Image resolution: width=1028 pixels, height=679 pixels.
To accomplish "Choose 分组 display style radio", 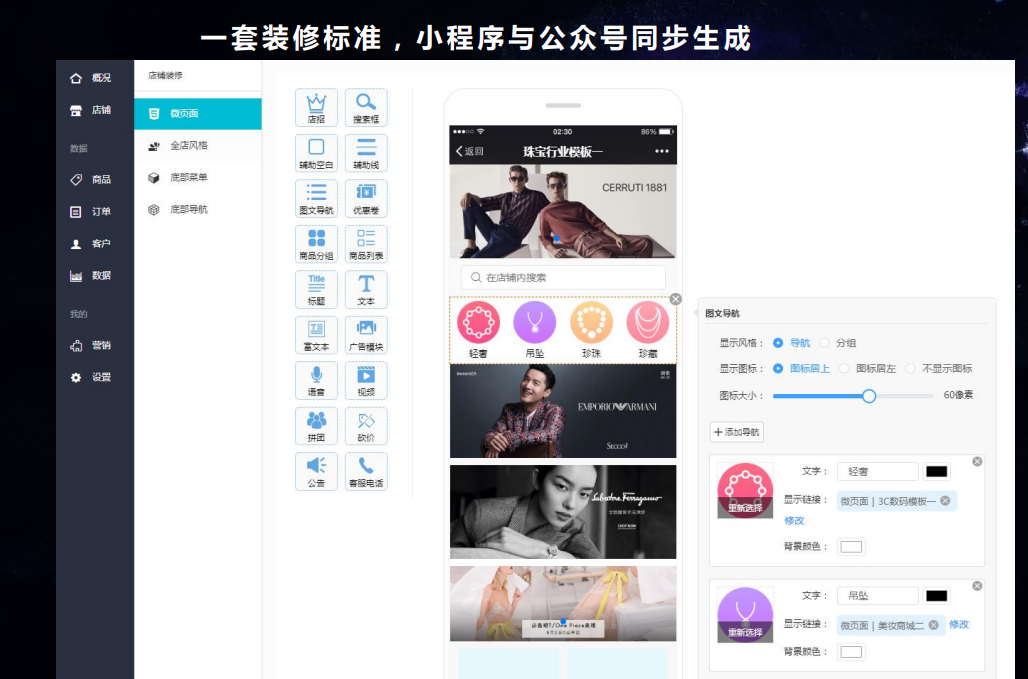I will click(824, 343).
